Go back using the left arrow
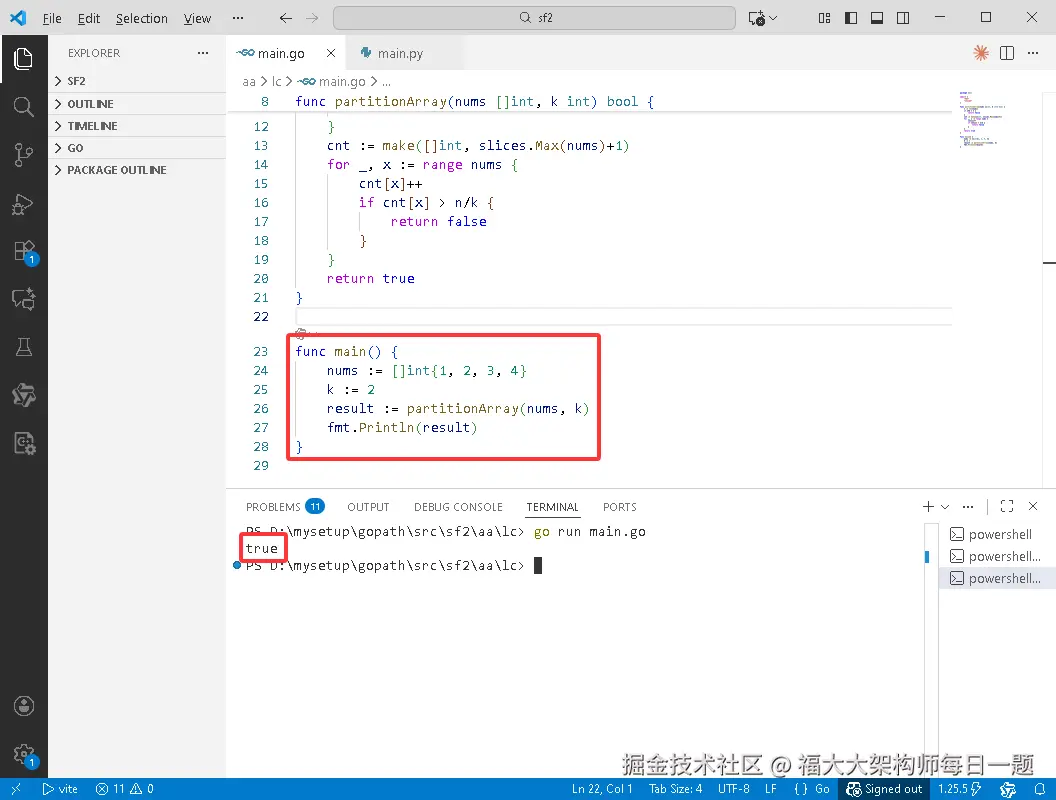Screen dimensions: 1056x800 pyautogui.click(x=286, y=18)
